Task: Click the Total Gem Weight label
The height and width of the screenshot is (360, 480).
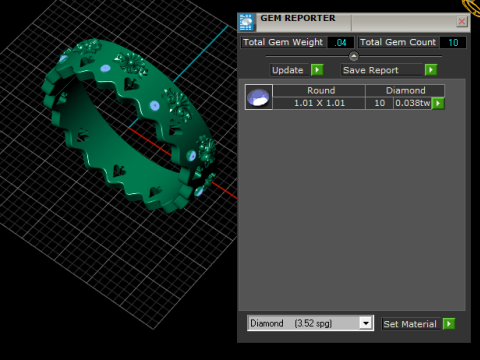Action: click(283, 42)
